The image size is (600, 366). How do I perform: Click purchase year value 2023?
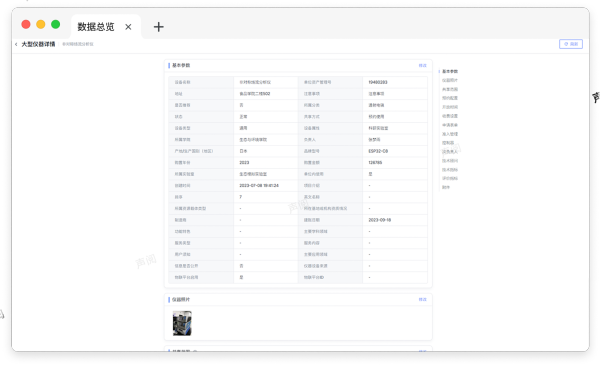click(244, 163)
